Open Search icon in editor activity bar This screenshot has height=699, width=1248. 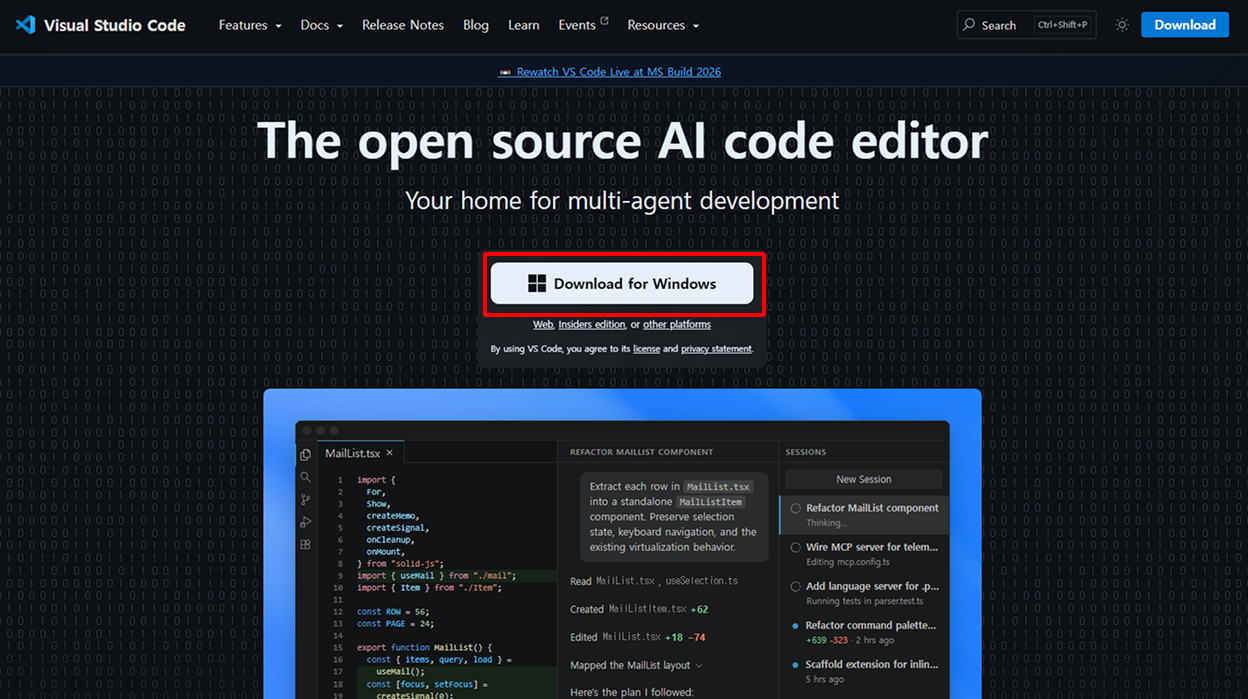pos(305,477)
